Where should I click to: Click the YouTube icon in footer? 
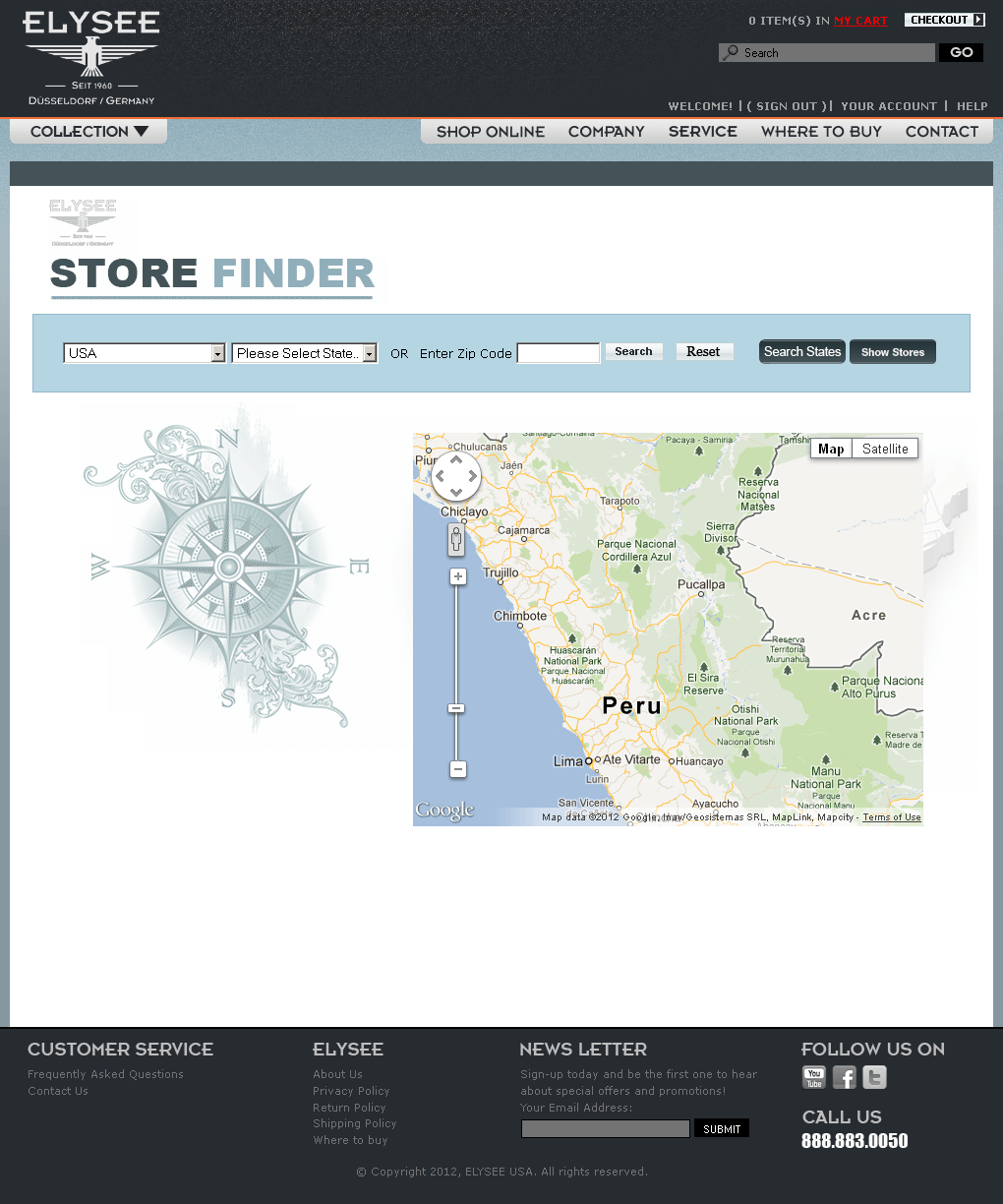pyautogui.click(x=814, y=1078)
